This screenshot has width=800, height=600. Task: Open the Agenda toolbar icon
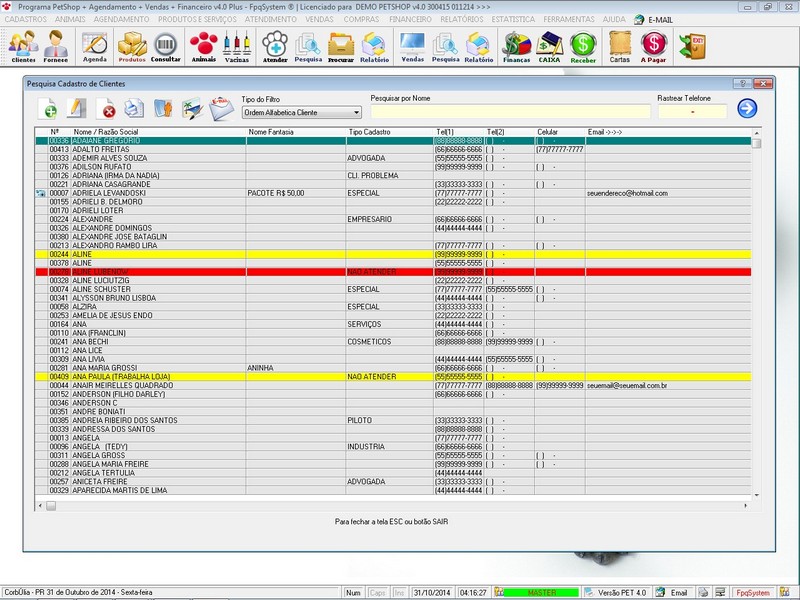point(95,45)
